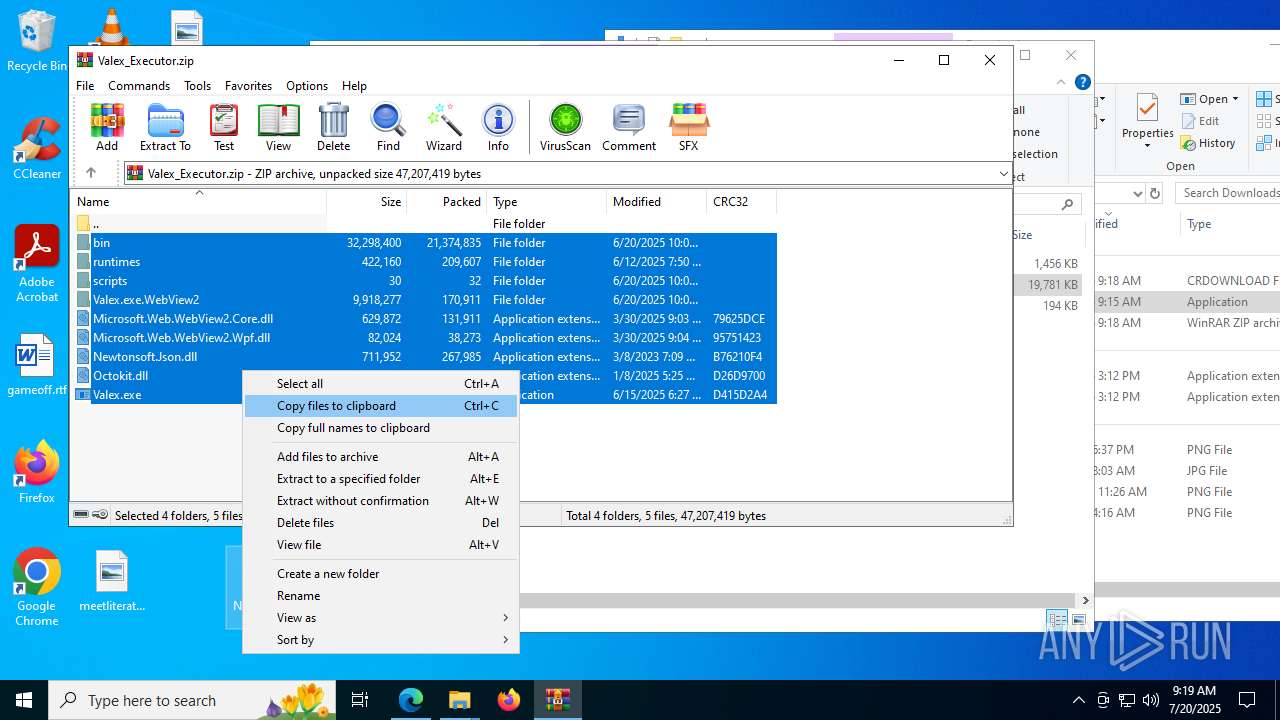Choose Copy files to clipboard
Screen dimensions: 1280x720
point(381,406)
